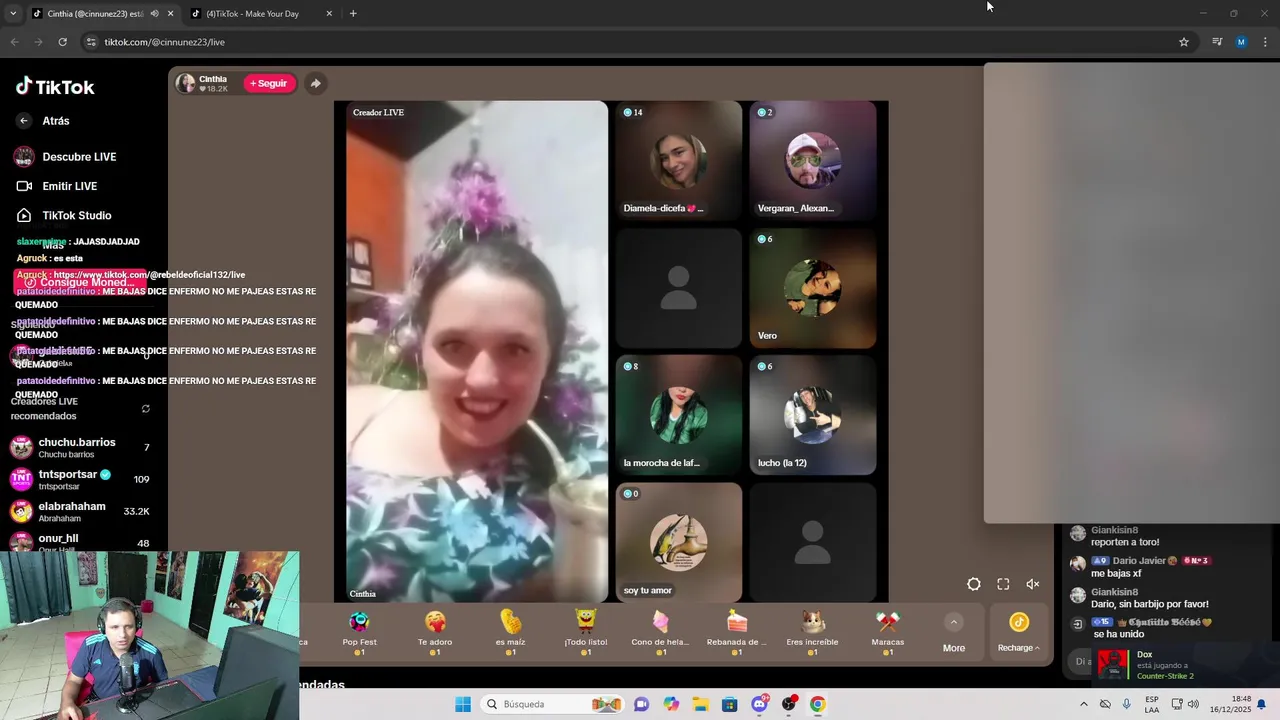Enter fullscreen mode for the stream
The image size is (1280, 720).
click(x=1003, y=584)
